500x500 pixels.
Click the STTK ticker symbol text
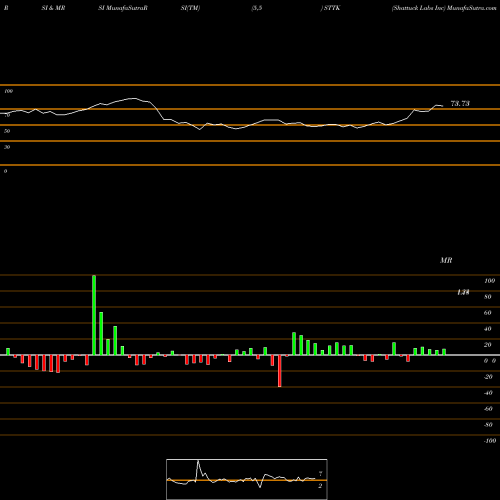[332, 8]
